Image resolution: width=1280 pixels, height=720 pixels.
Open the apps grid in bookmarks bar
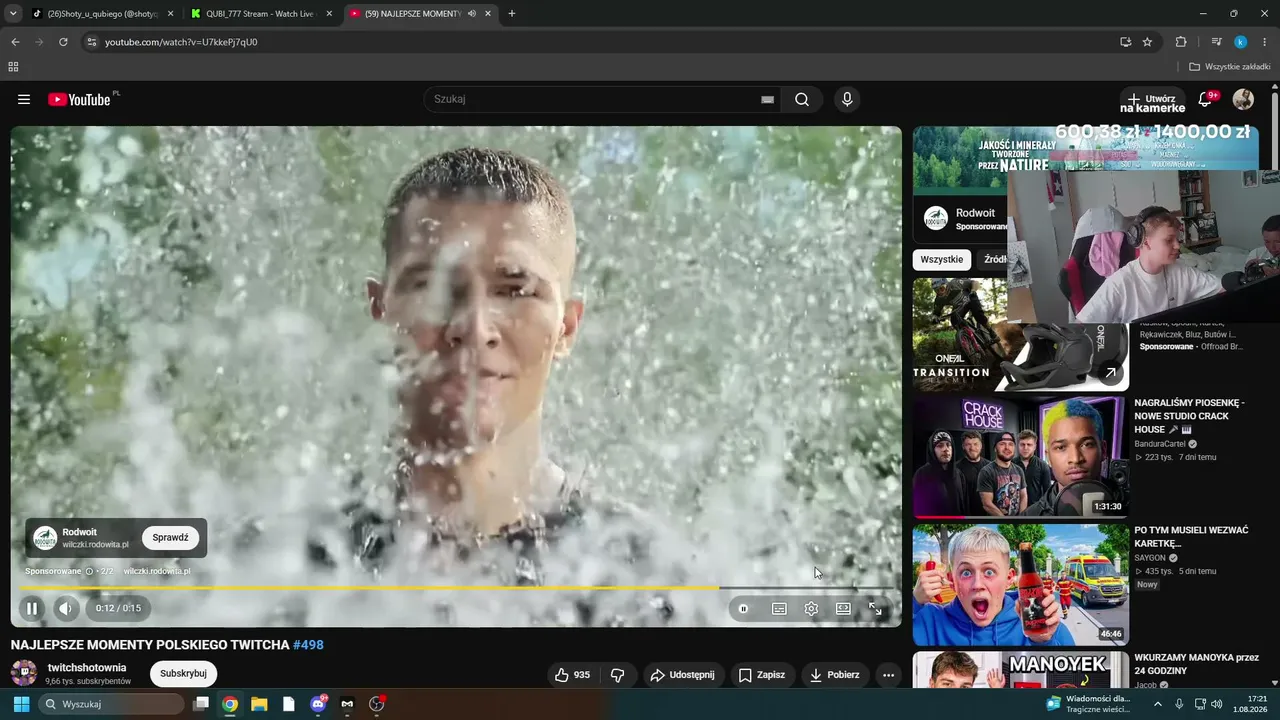[x=13, y=67]
